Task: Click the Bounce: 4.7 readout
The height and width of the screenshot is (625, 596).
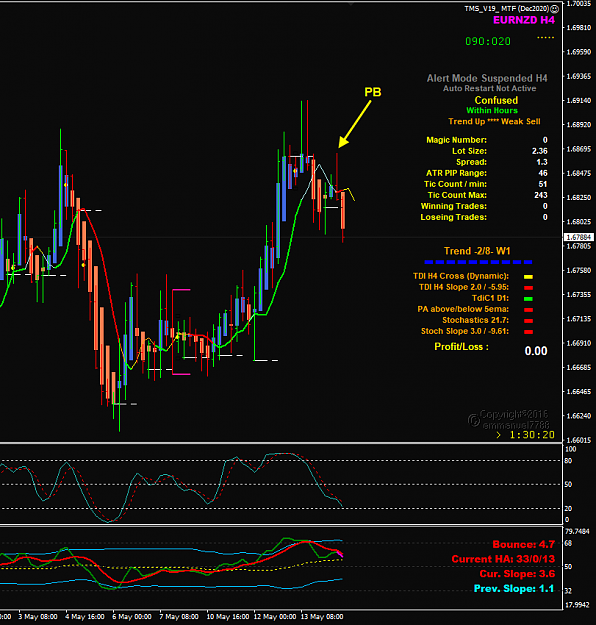Action: tap(523, 544)
